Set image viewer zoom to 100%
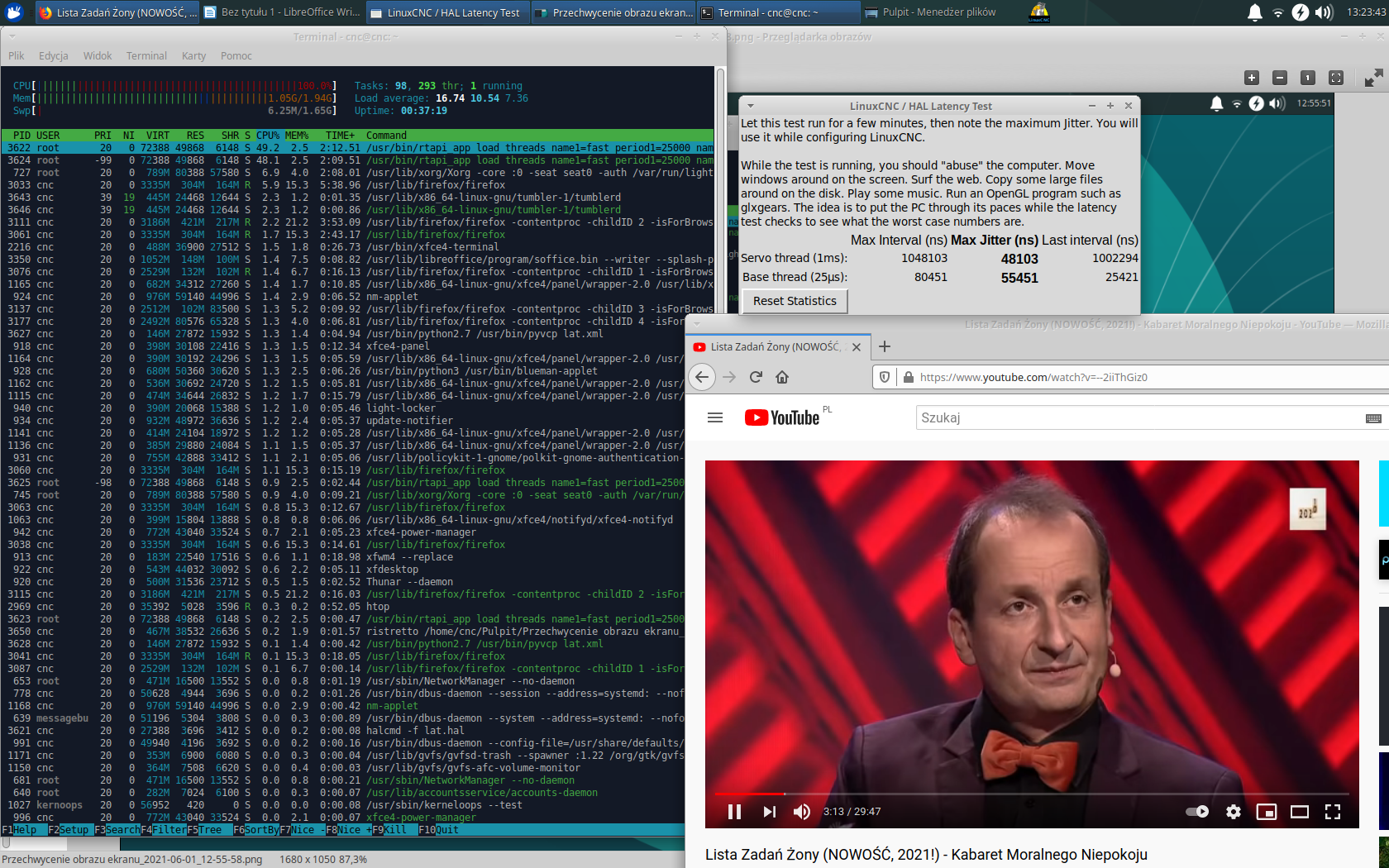1389x868 pixels. [x=1308, y=78]
